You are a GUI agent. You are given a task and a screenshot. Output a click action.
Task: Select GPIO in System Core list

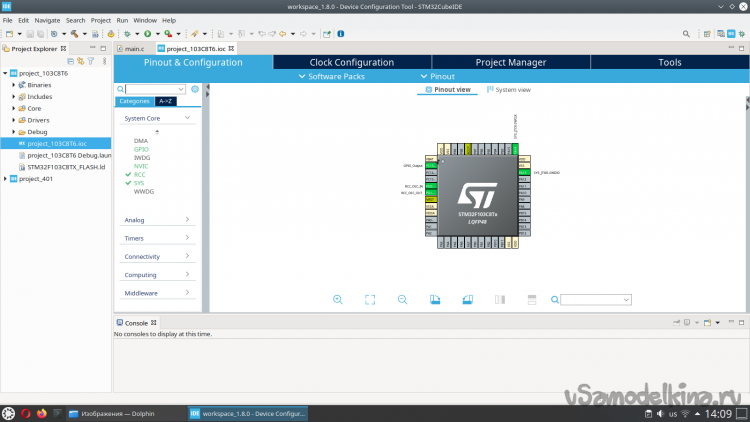[140, 149]
